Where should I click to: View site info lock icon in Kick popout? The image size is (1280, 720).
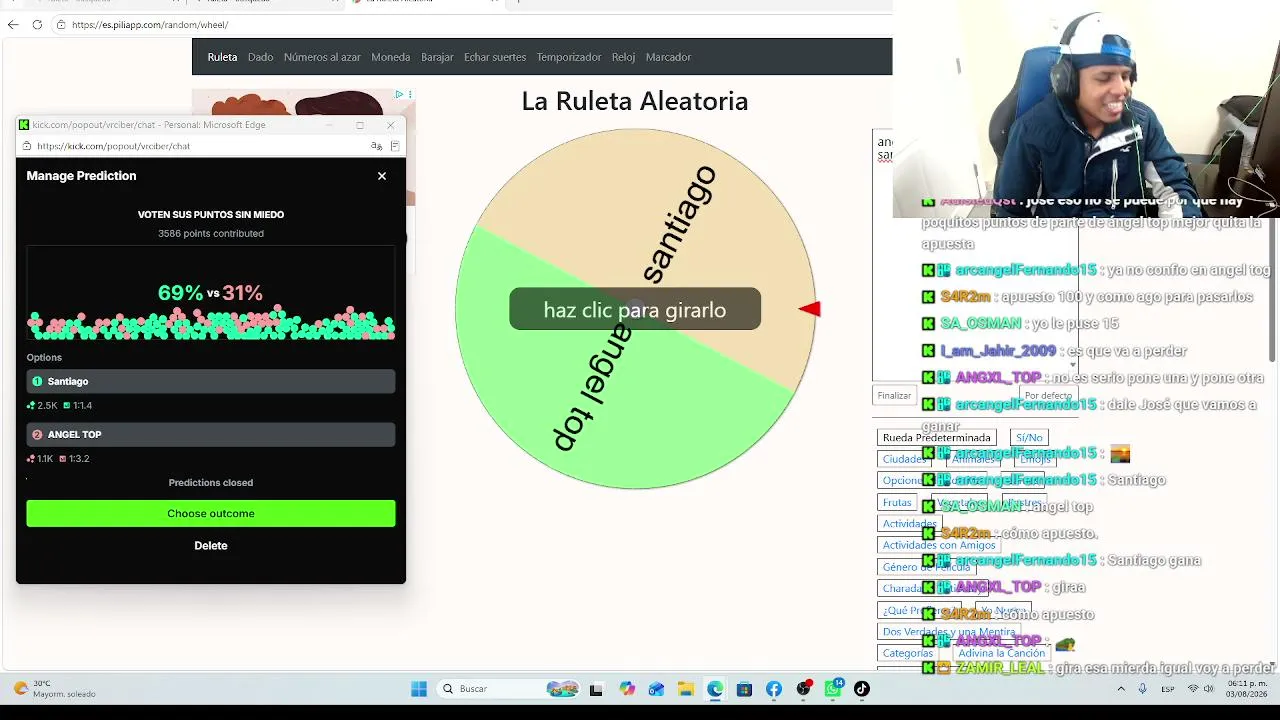(27, 146)
